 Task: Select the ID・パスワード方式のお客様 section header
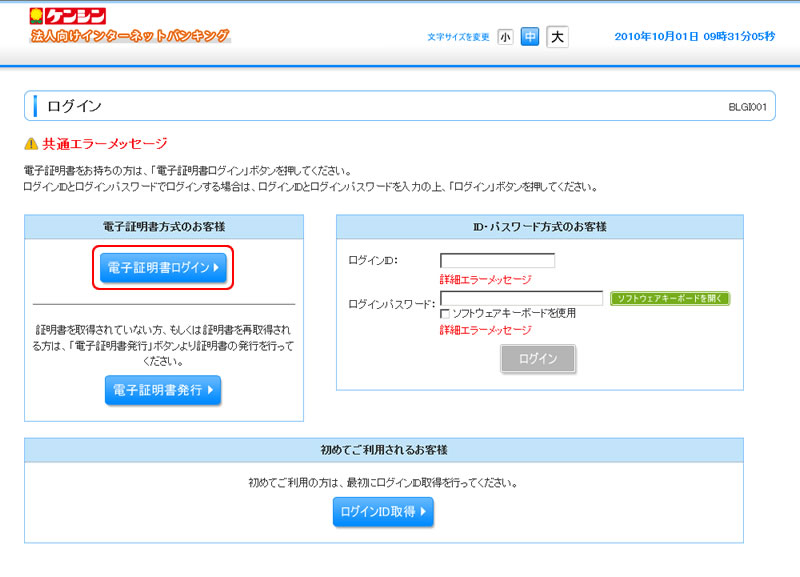pos(540,227)
